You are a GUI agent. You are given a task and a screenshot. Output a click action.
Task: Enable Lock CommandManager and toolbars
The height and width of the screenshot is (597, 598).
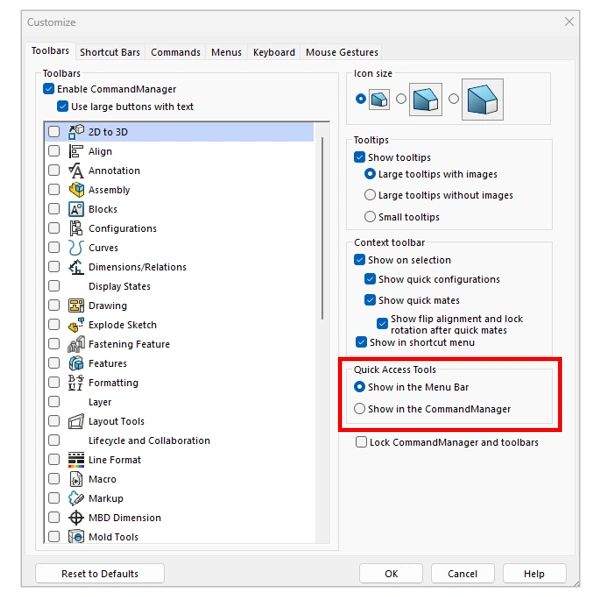coord(361,442)
